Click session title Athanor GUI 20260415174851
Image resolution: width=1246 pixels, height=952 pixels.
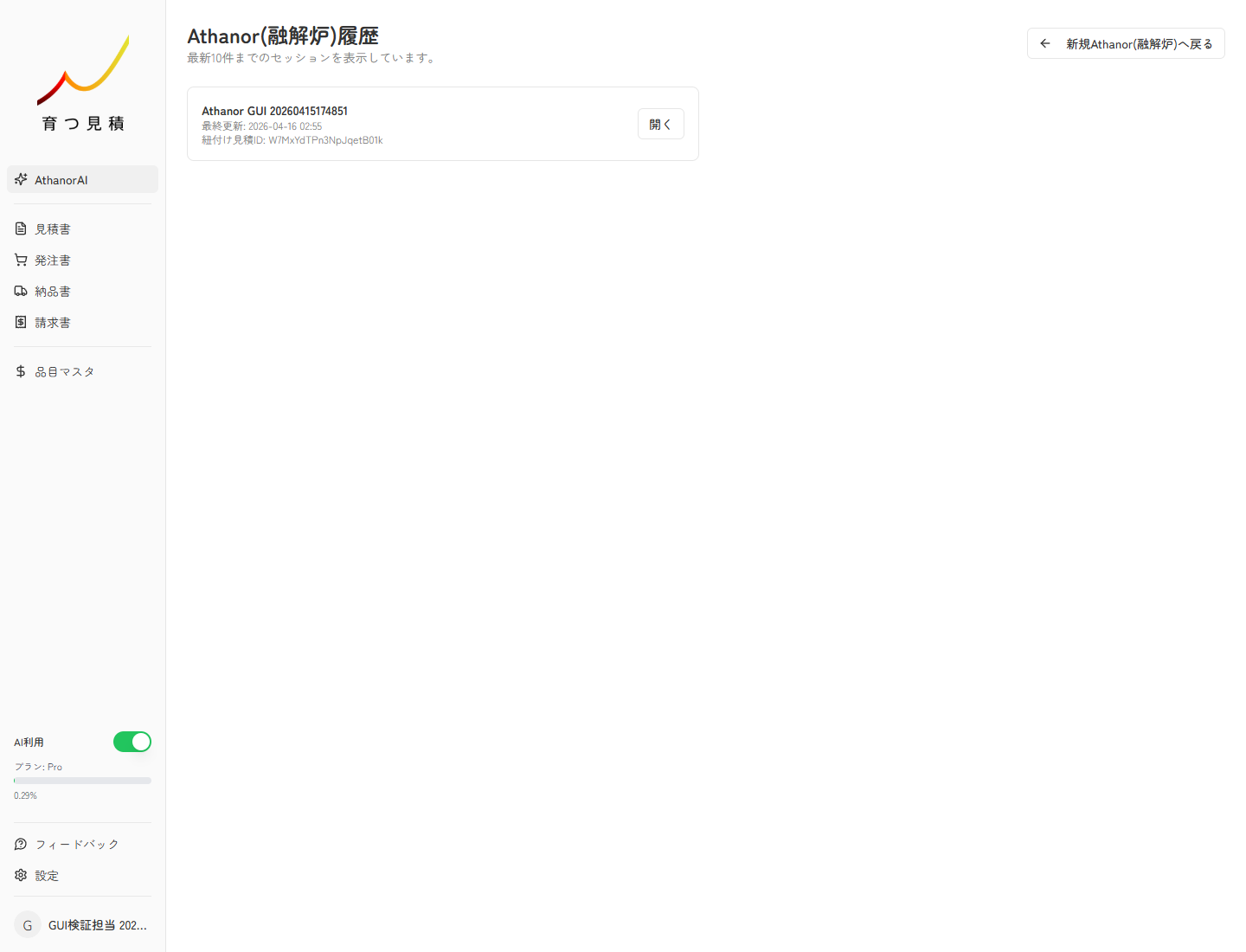pyautogui.click(x=274, y=111)
